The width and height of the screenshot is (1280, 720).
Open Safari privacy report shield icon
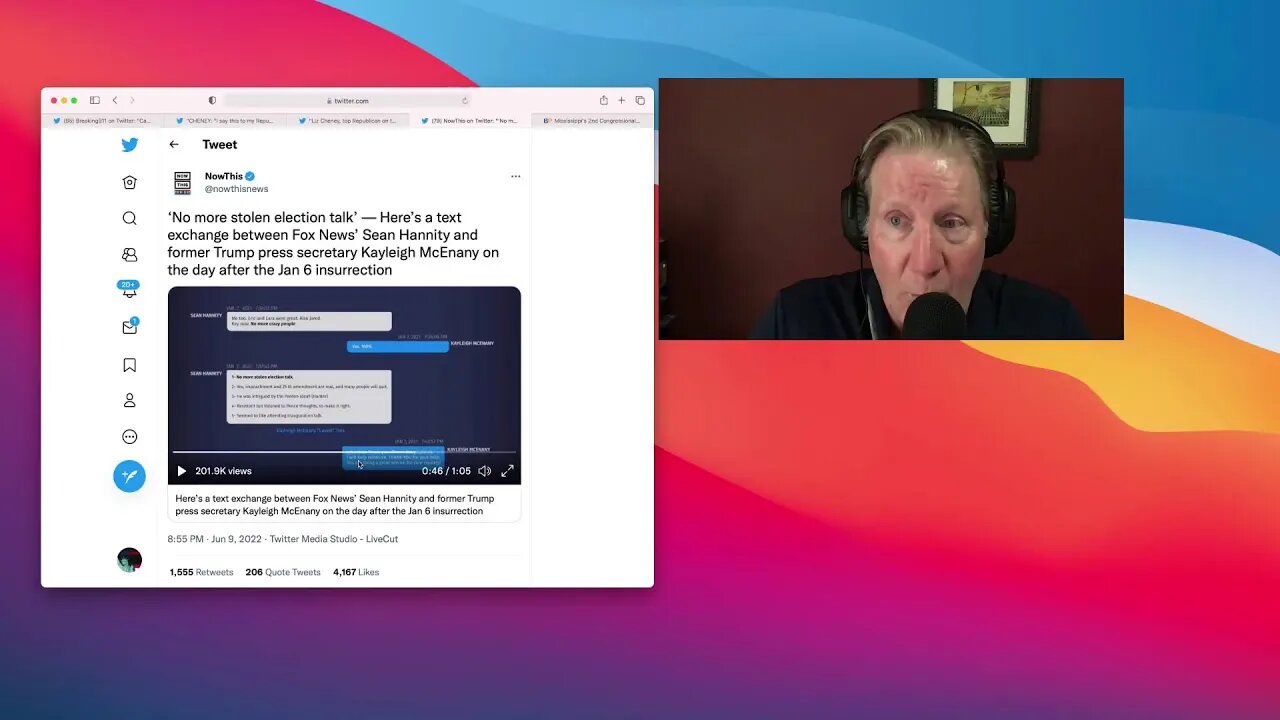(212, 100)
